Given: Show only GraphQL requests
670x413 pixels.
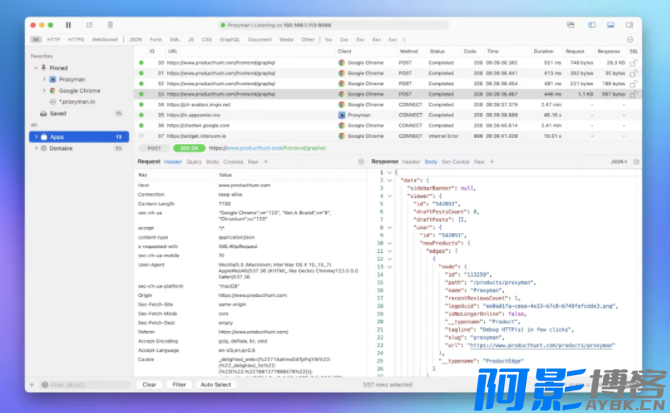Looking at the screenshot, I should point(230,40).
